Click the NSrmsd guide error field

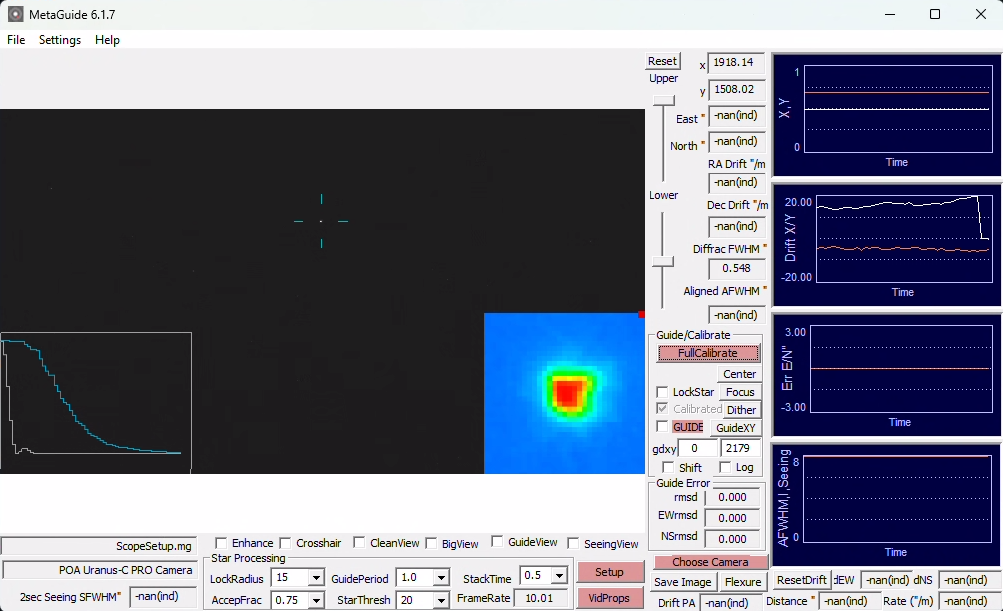point(732,539)
